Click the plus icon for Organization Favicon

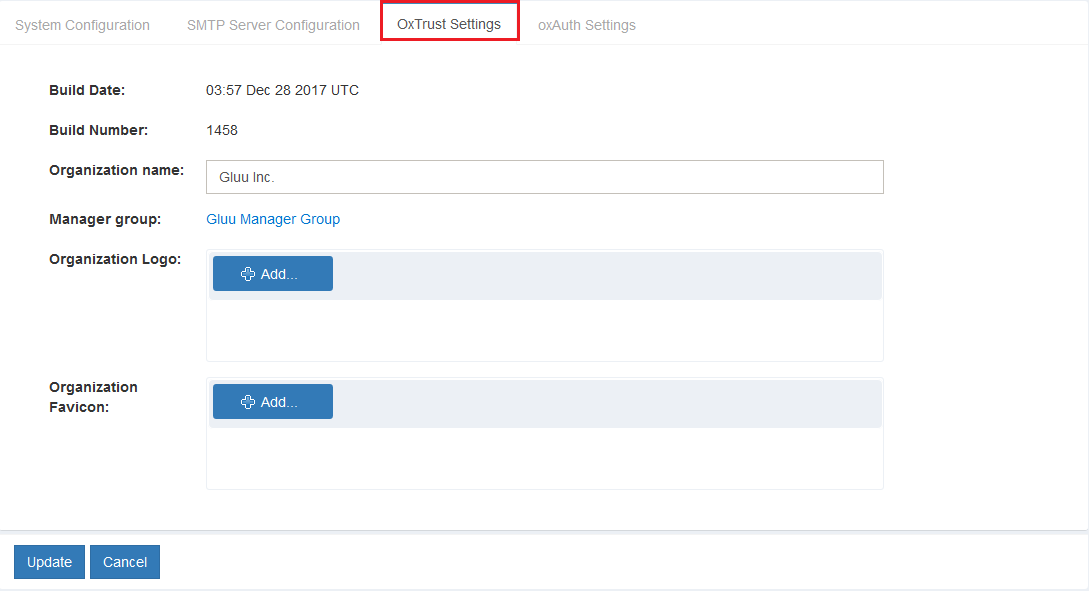pos(248,402)
